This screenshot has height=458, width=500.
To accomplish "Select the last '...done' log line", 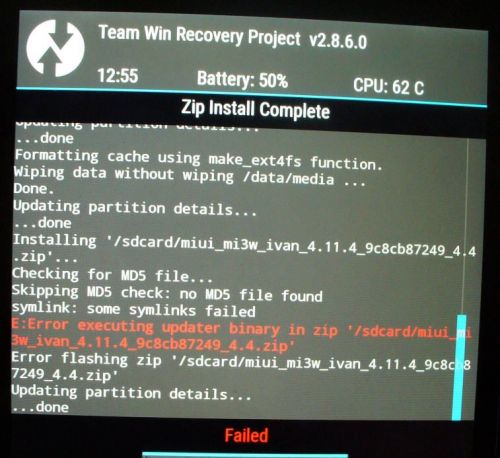I will click(x=40, y=407).
